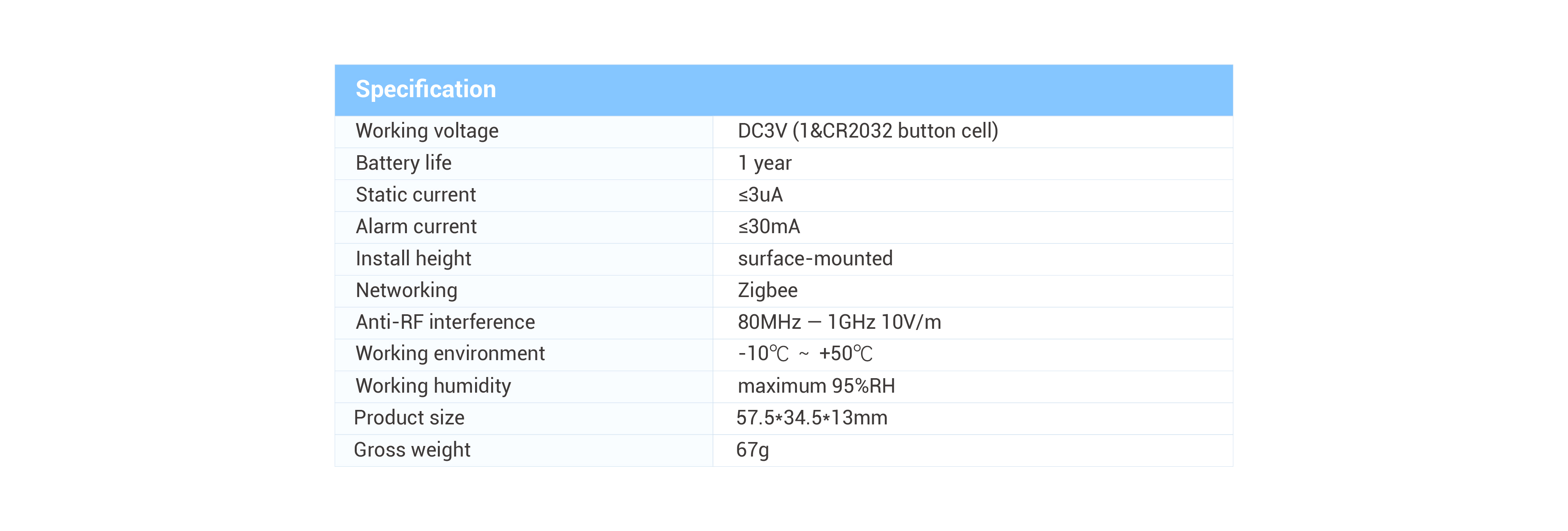Screen dimensions: 1568x531
Task: Click the maximum 95%RH humidity value
Action: (x=816, y=386)
